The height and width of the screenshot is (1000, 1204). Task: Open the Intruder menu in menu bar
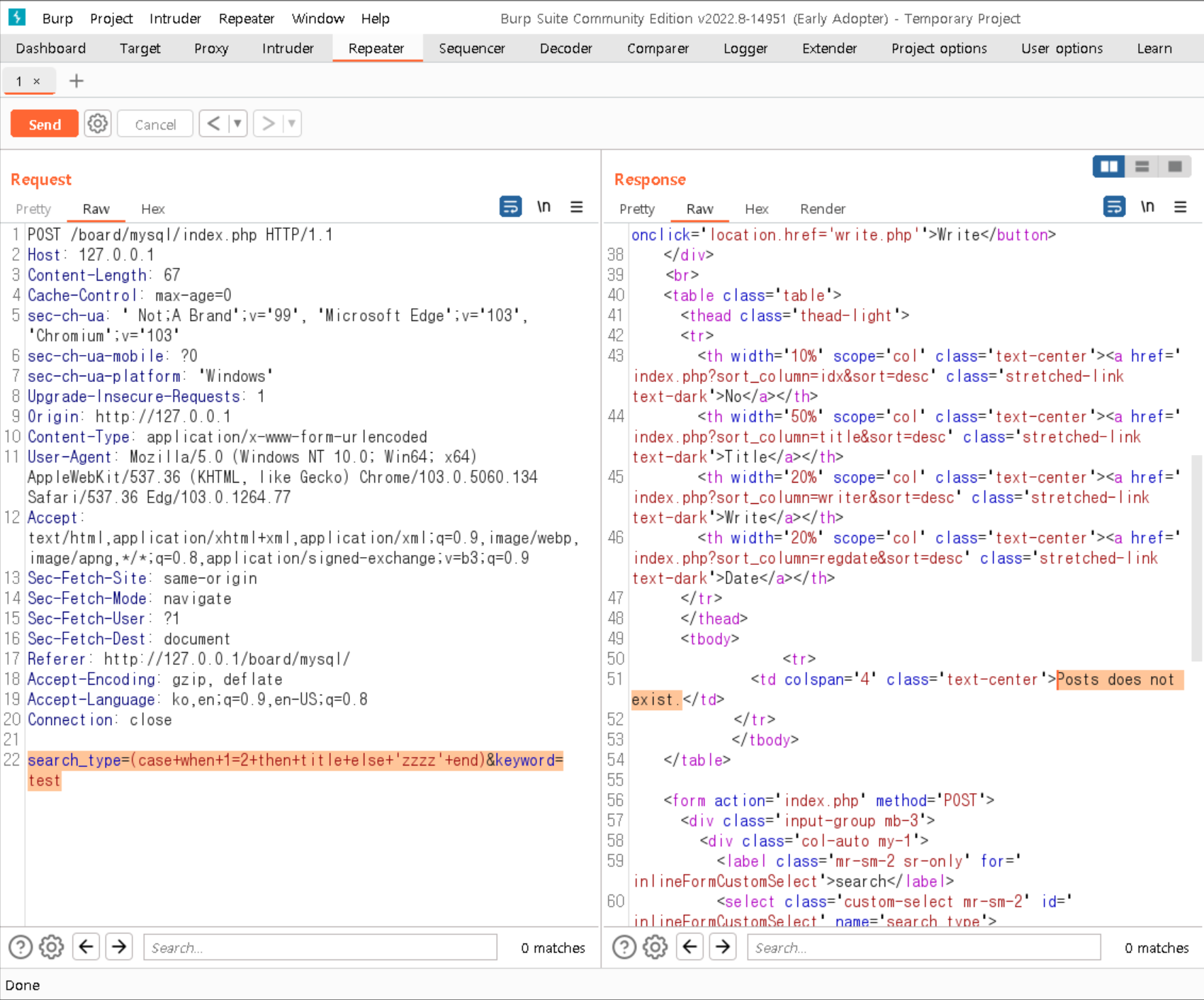pos(175,18)
